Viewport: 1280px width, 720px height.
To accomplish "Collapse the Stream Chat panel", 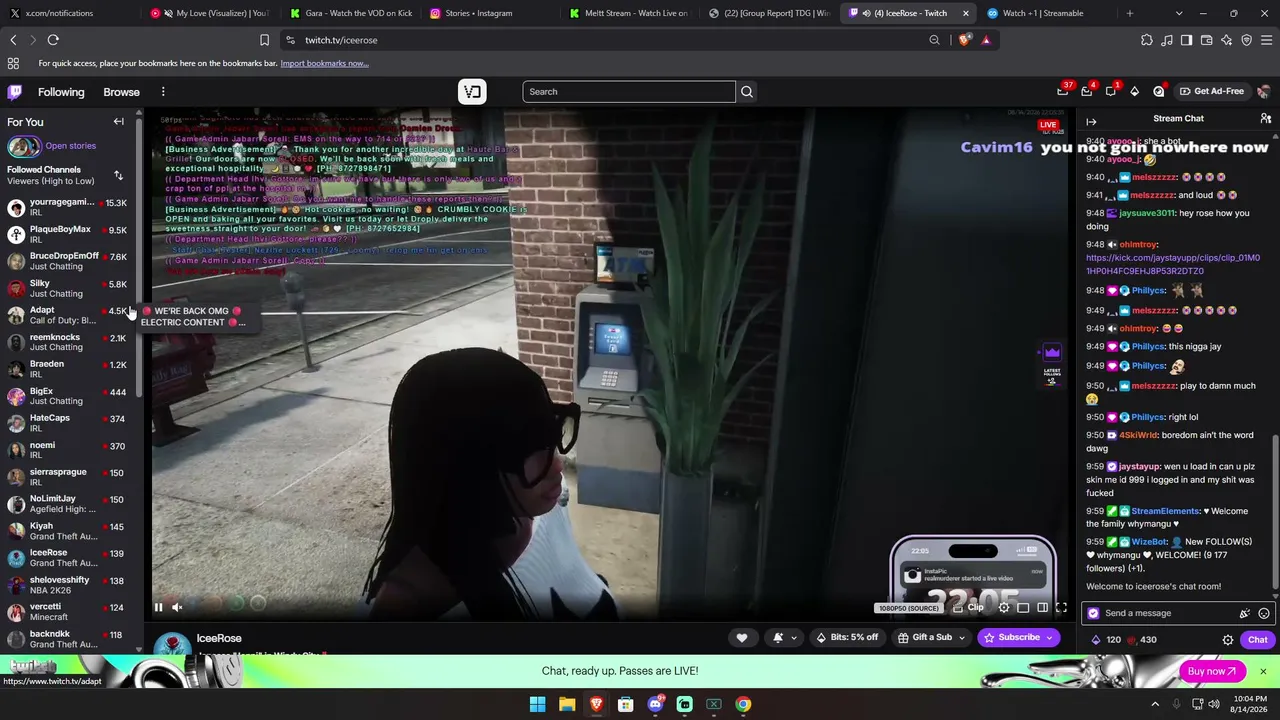I will coord(1091,122).
